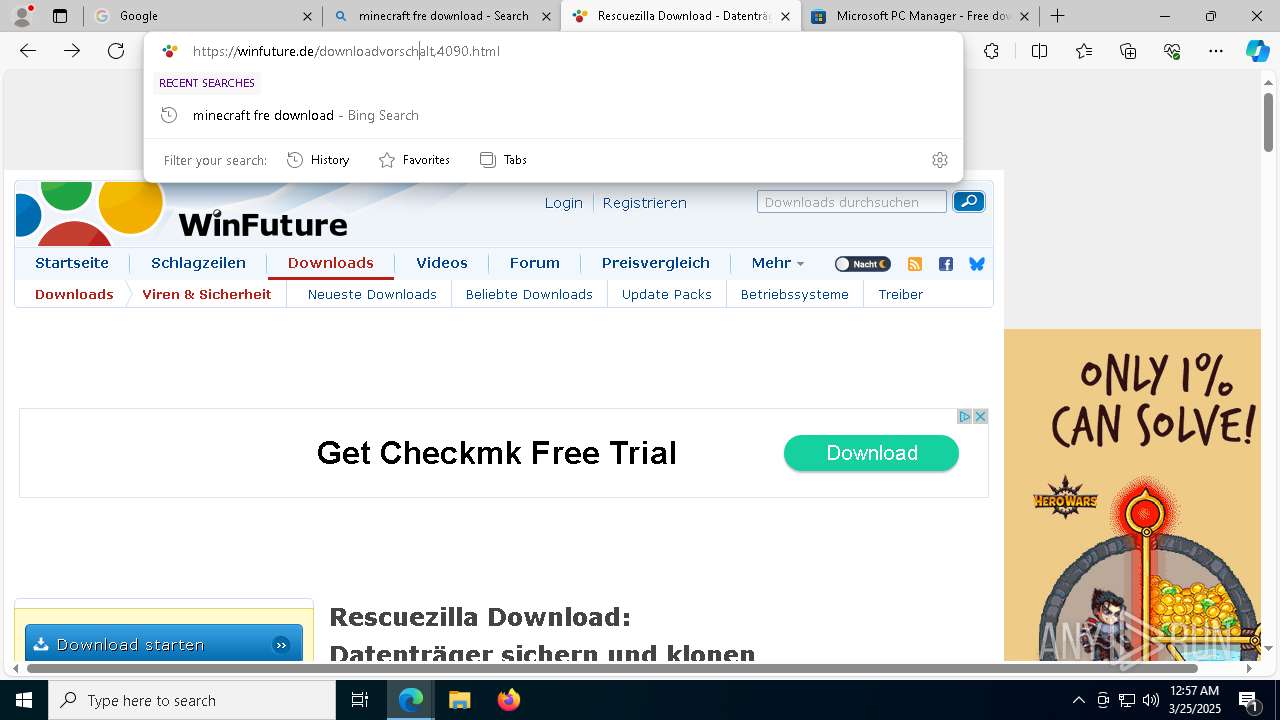Viewport: 1280px width, 720px height.
Task: Open the Registrieren link
Action: click(644, 202)
